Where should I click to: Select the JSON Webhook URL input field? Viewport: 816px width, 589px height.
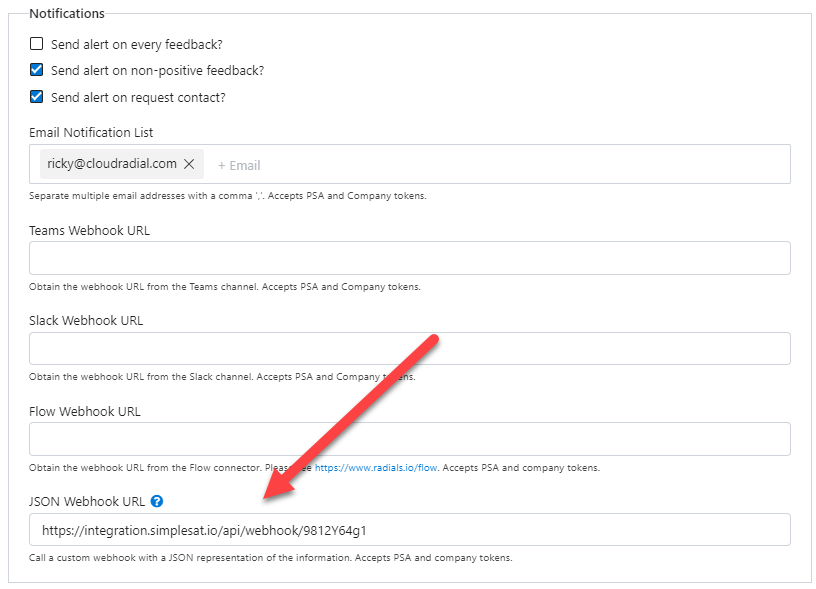410,530
